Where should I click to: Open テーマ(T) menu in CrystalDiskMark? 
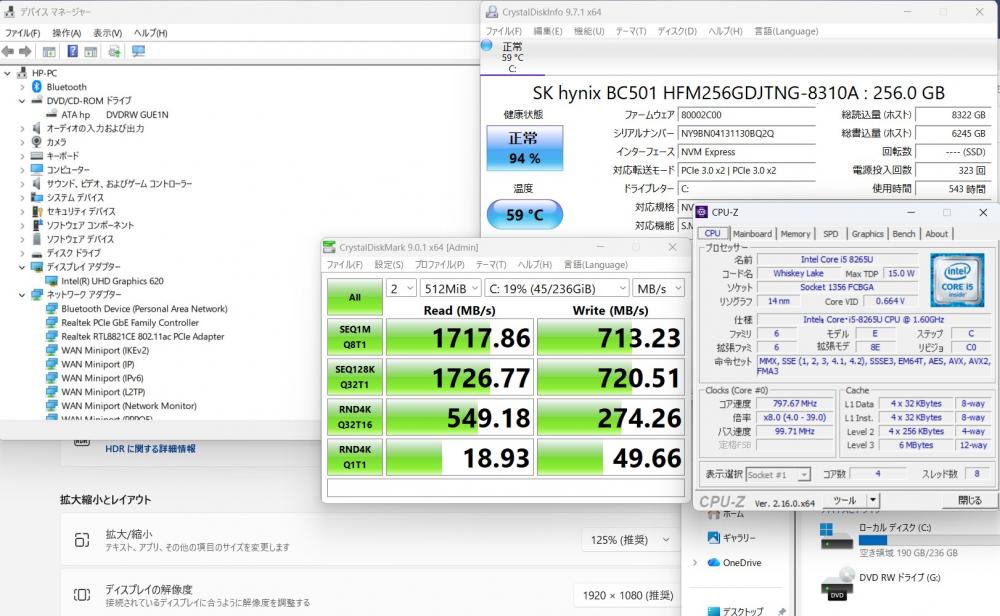tap(490, 265)
